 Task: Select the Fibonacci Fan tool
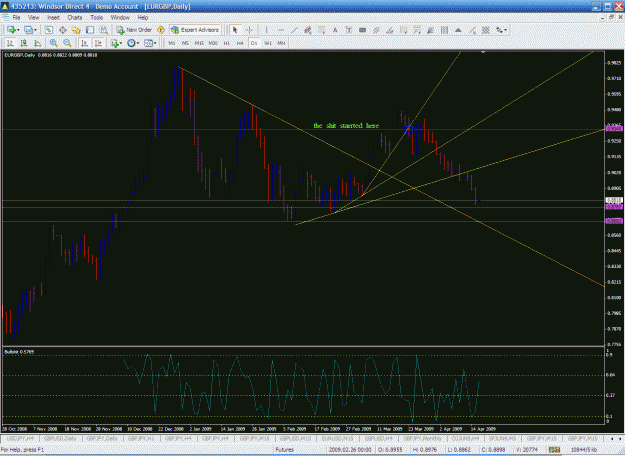431,30
